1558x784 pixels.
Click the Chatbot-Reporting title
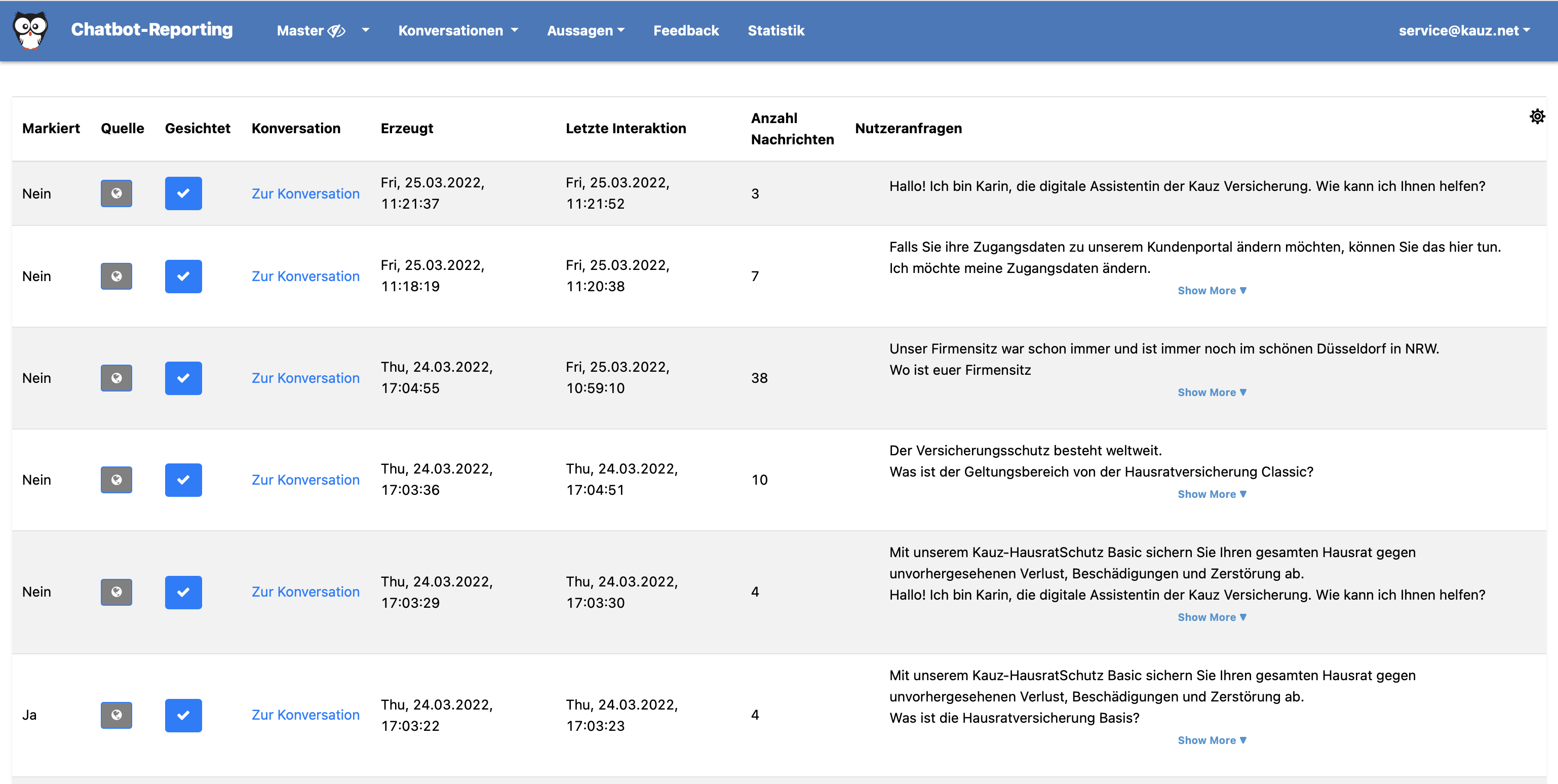152,29
